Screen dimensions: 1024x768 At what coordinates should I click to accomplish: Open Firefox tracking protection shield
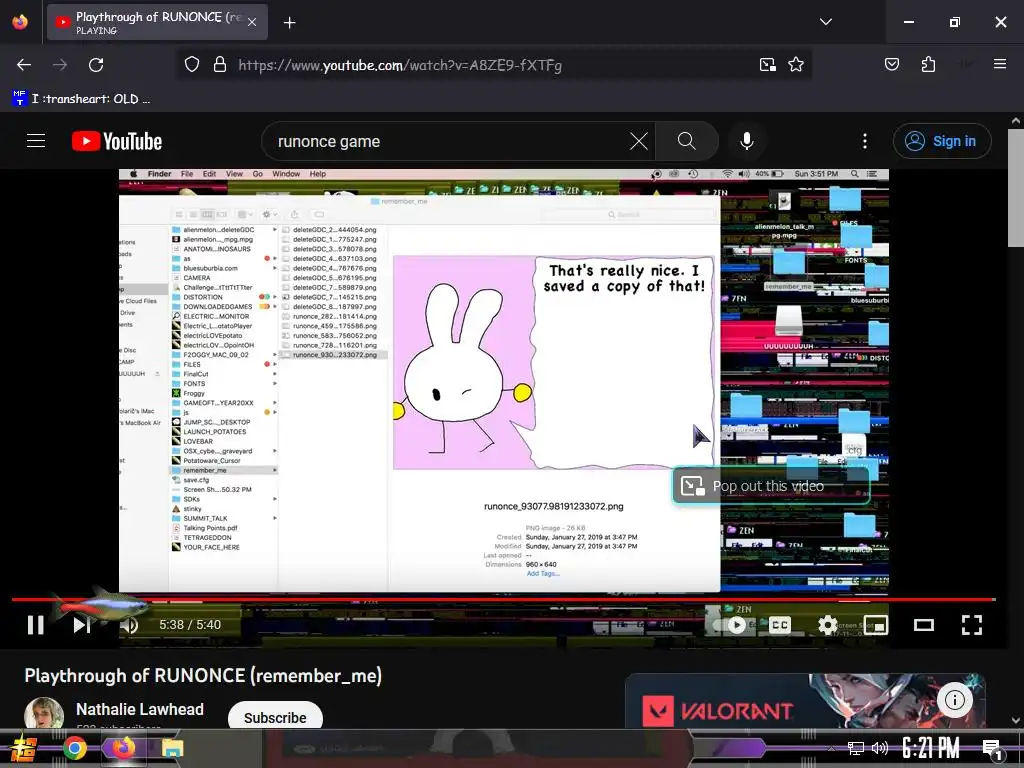[x=191, y=65]
